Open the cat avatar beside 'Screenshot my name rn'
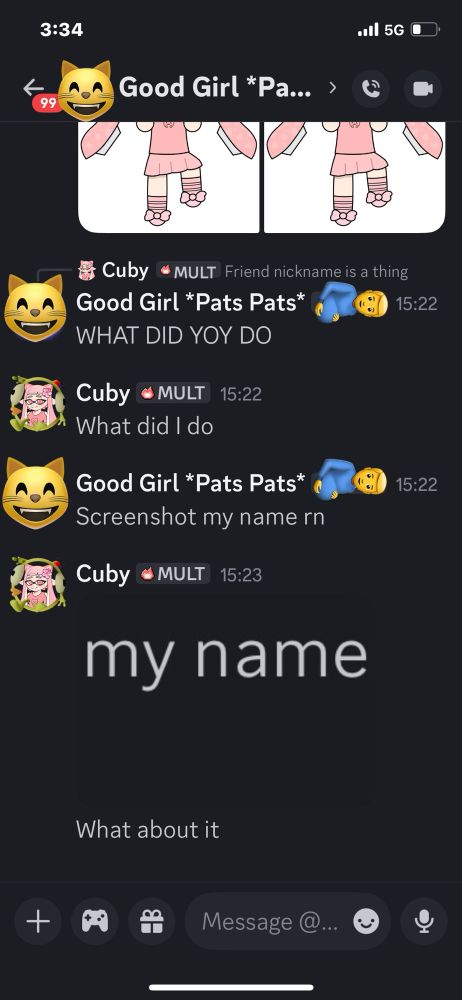This screenshot has width=462, height=1000. click(36, 492)
